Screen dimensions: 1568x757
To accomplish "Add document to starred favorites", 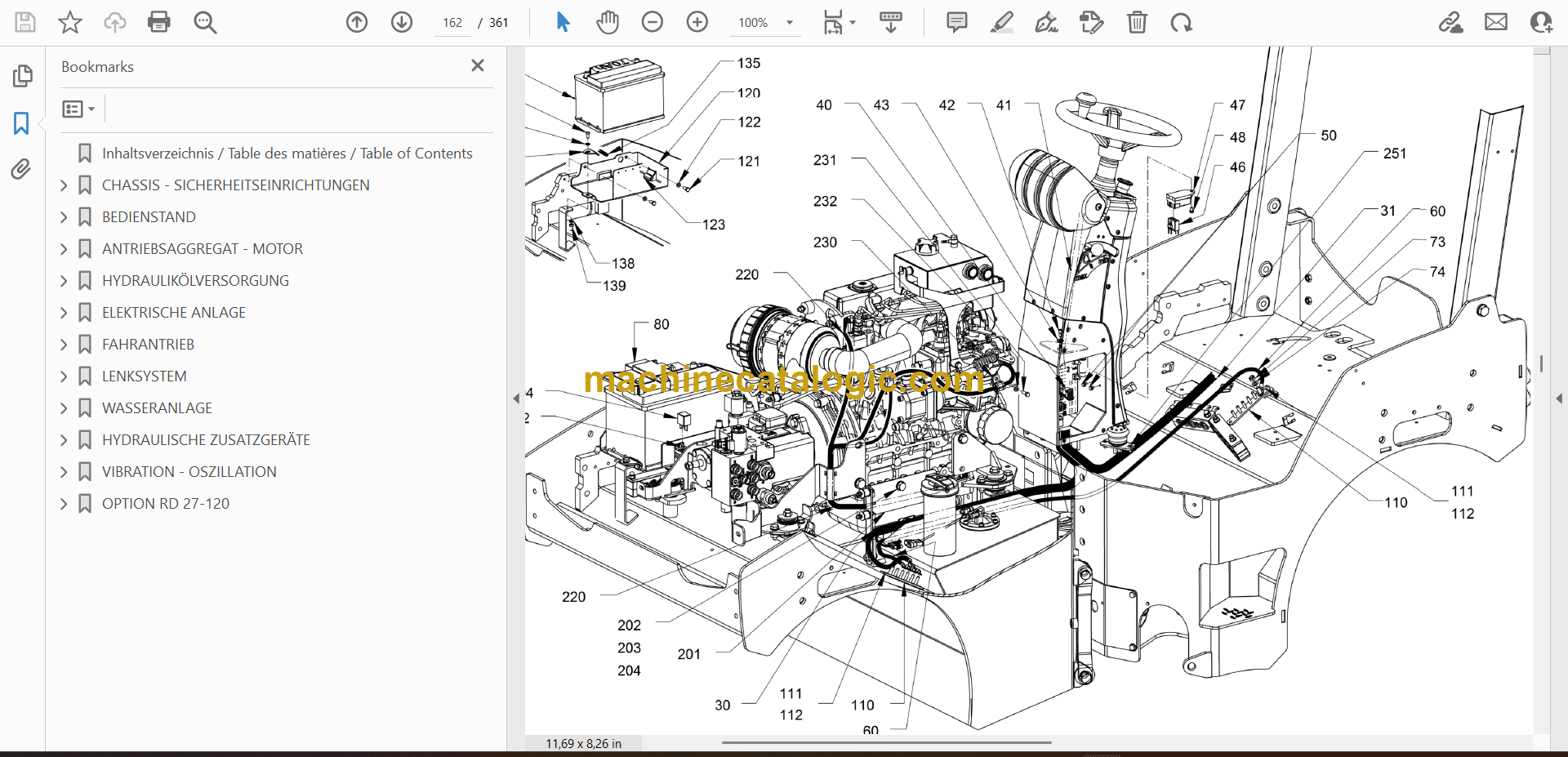I will click(x=70, y=22).
